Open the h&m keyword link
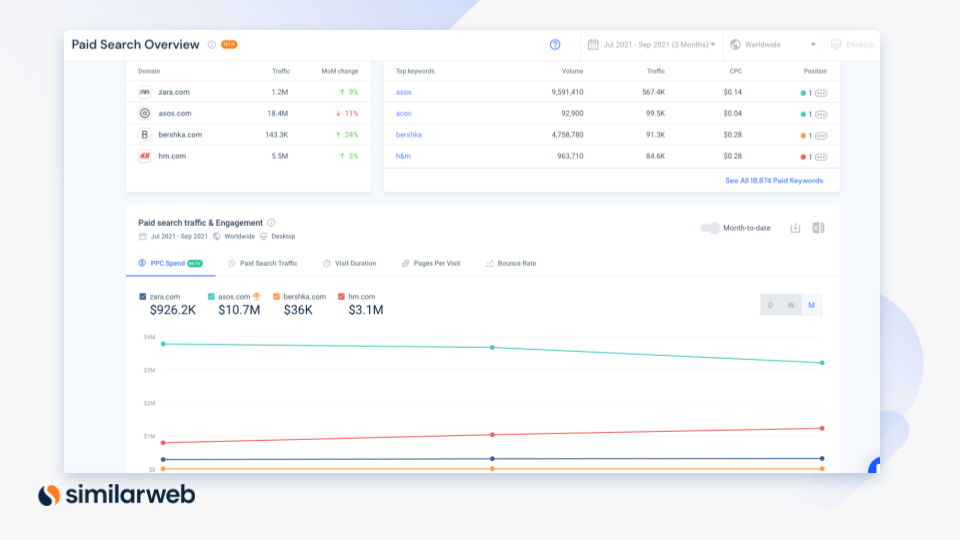The image size is (960, 540). (x=403, y=156)
